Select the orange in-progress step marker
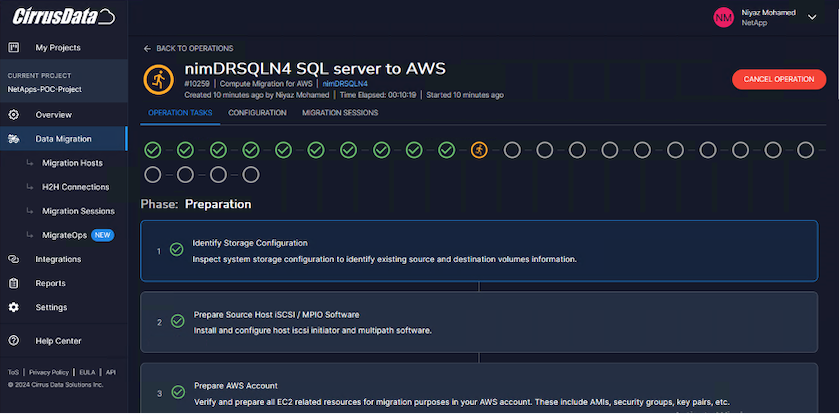This screenshot has height=414, width=840. point(479,150)
